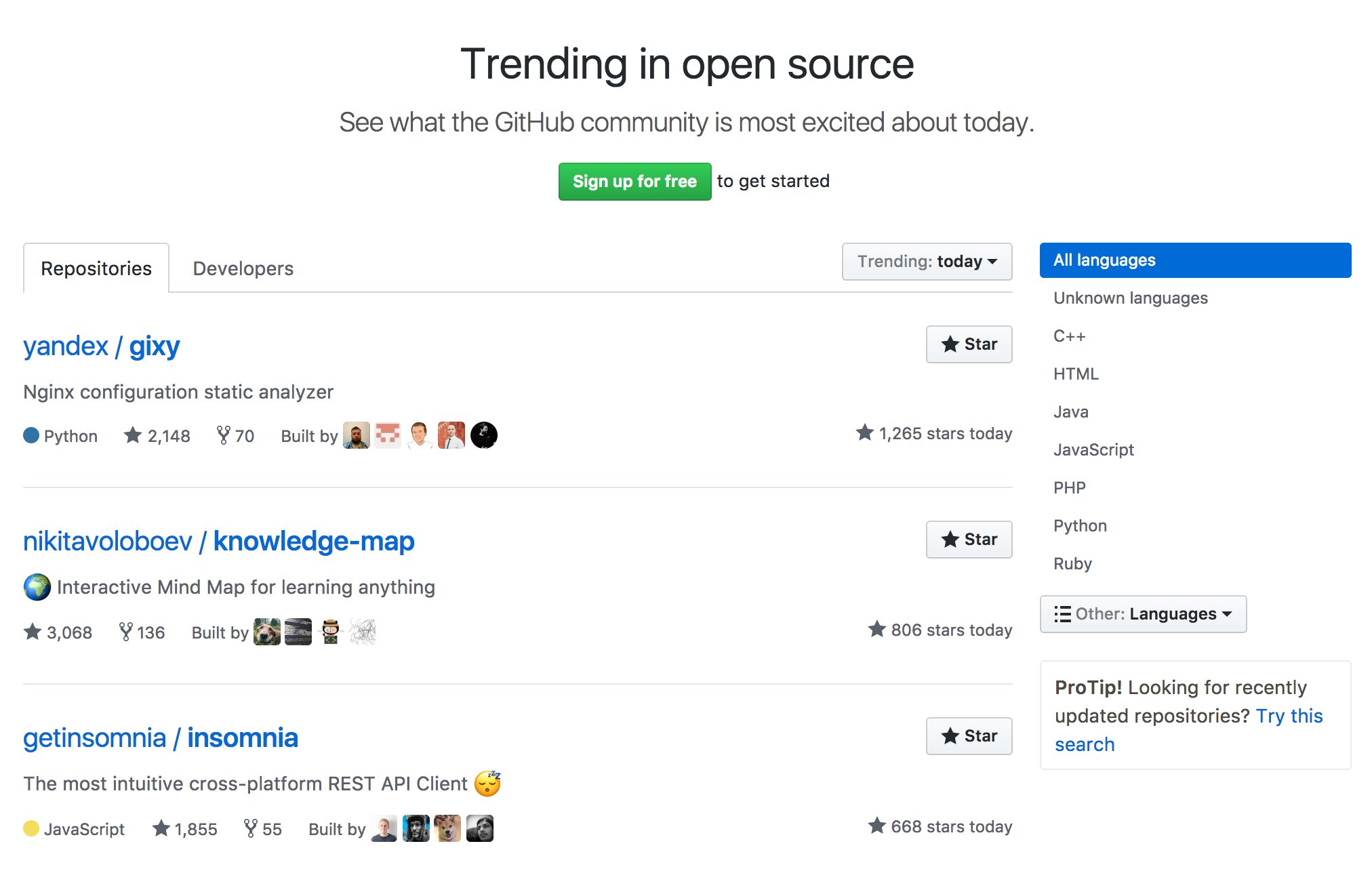Switch to the Repositories tab

click(x=96, y=268)
